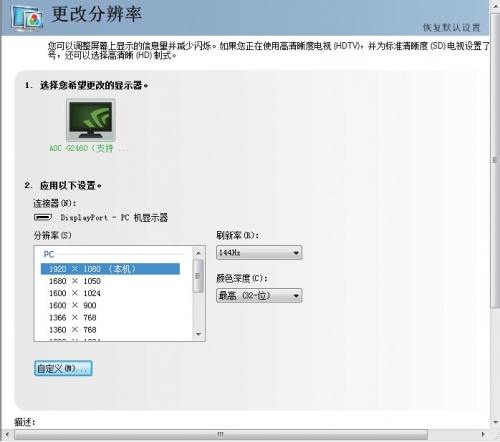Click the DisplayPort connector icon
Screen dimensions: 500x442
pos(43,217)
